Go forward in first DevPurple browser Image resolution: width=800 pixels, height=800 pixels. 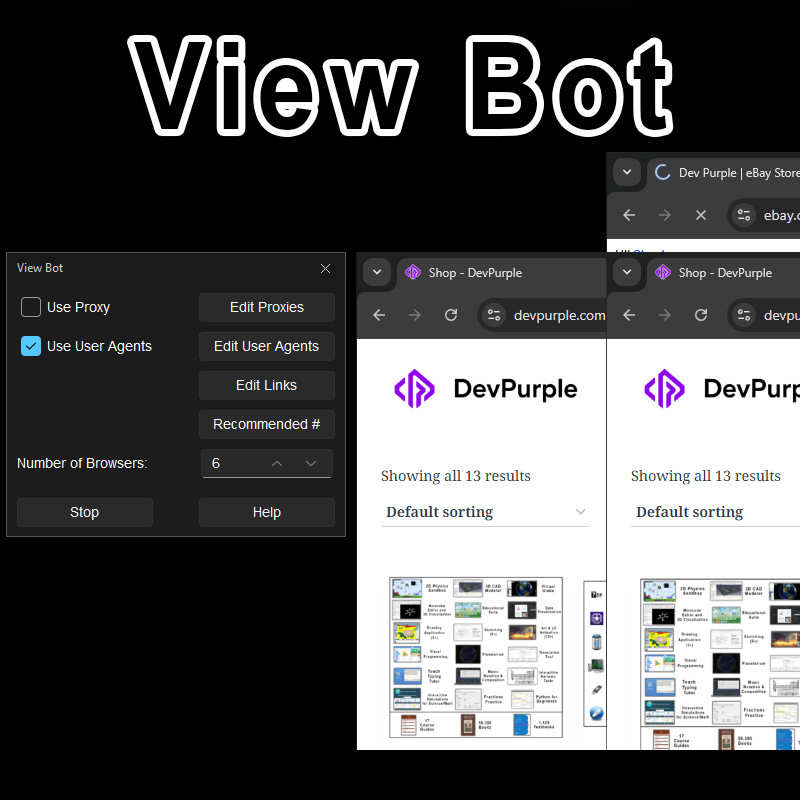(415, 315)
